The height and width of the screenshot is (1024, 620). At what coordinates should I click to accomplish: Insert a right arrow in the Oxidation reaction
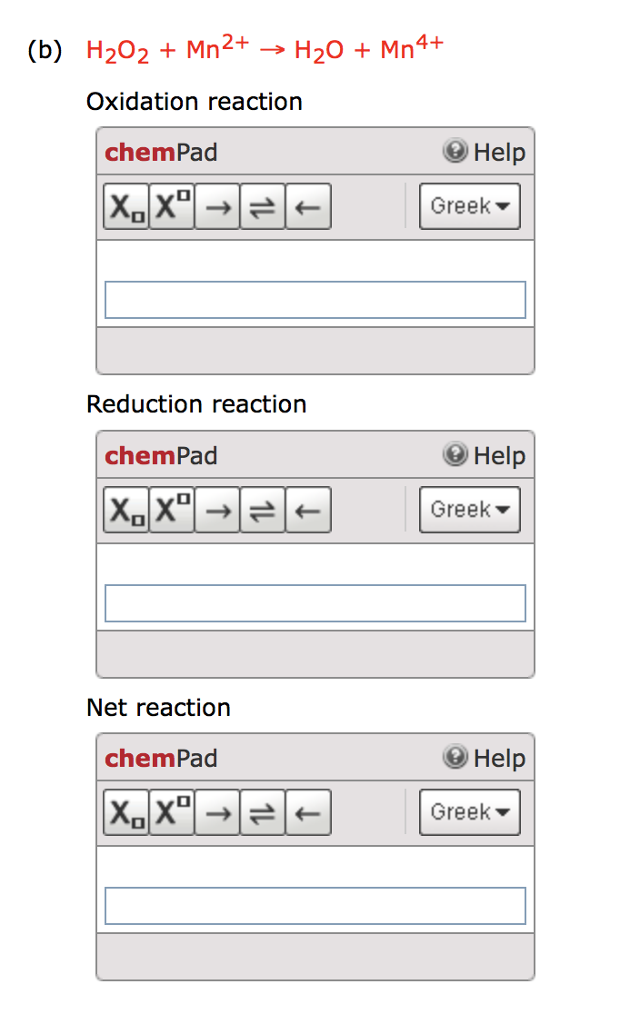[x=216, y=206]
